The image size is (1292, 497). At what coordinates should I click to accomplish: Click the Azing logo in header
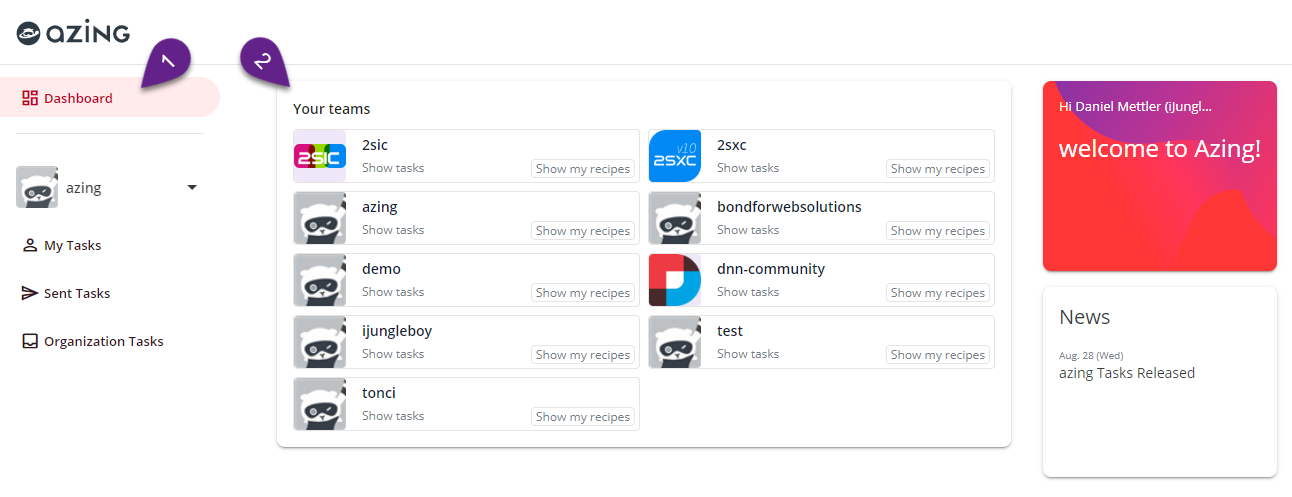point(73,33)
